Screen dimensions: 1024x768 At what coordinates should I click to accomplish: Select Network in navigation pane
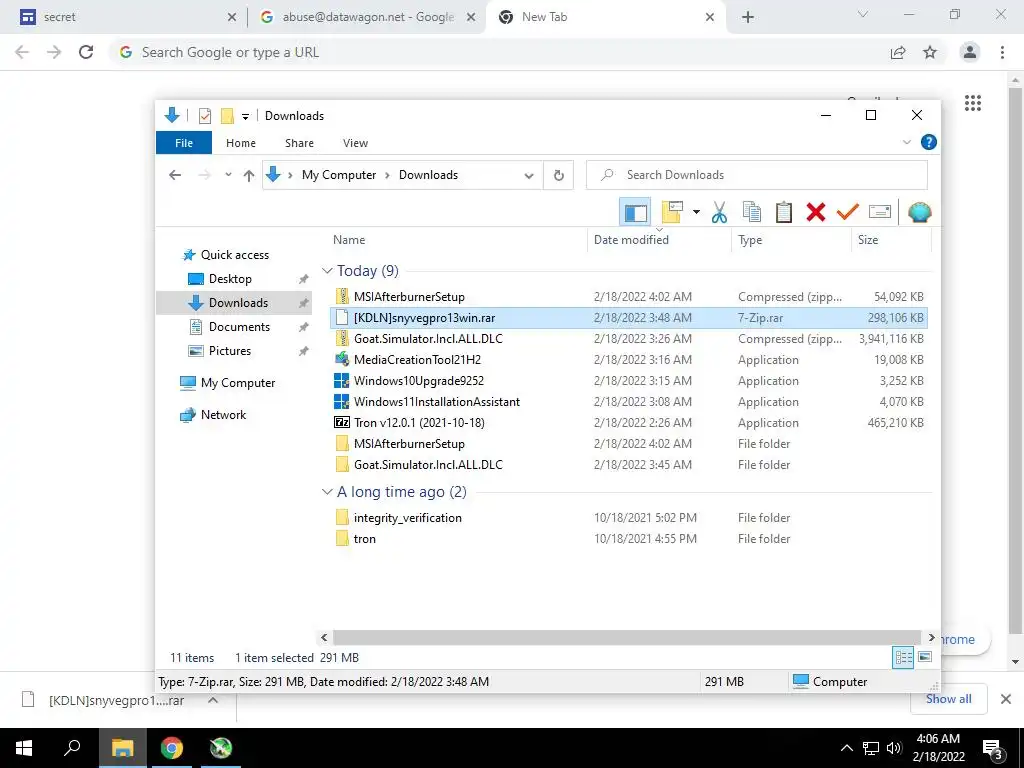(x=223, y=415)
